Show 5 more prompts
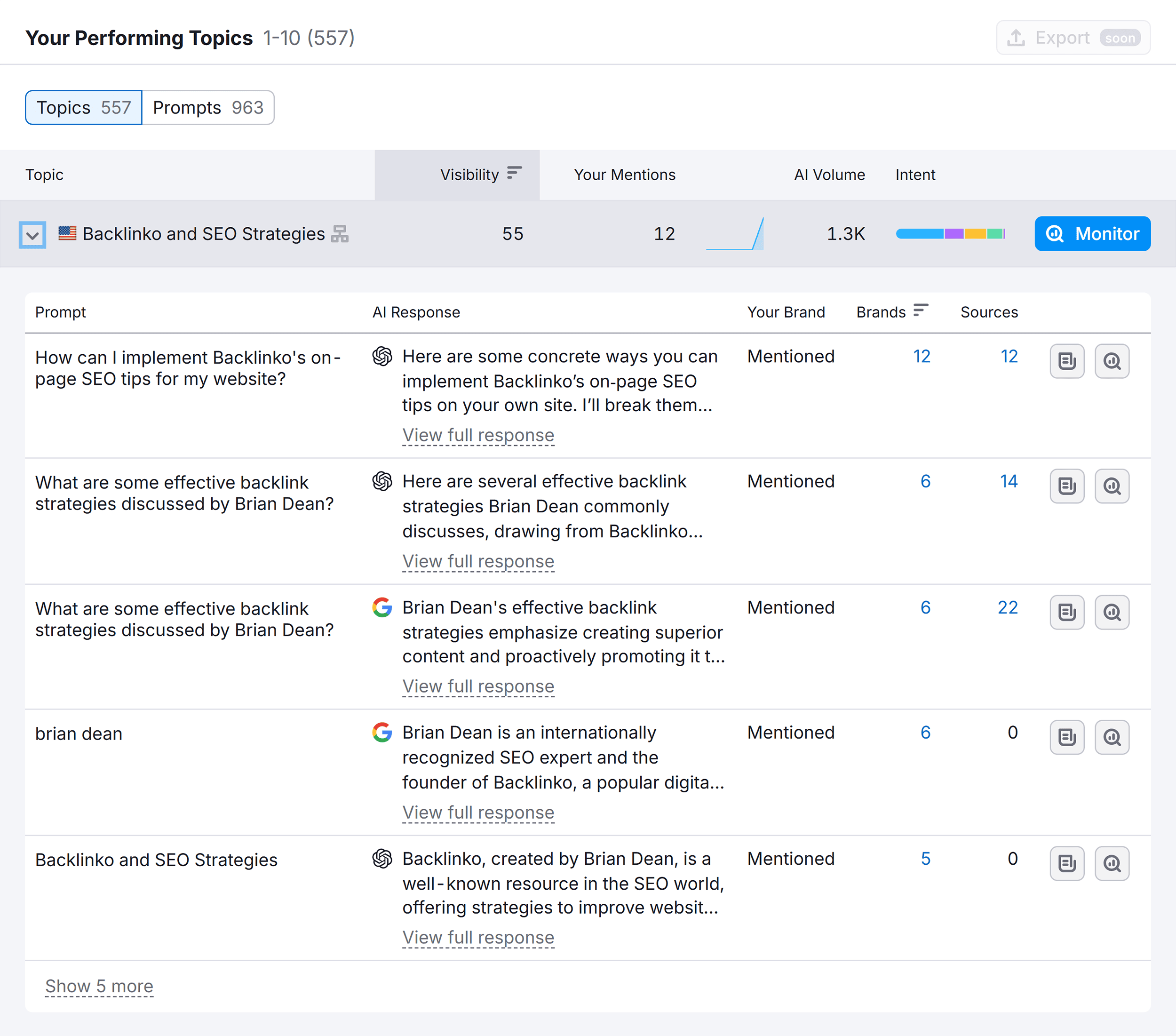This screenshot has width=1176, height=1036. [99, 987]
